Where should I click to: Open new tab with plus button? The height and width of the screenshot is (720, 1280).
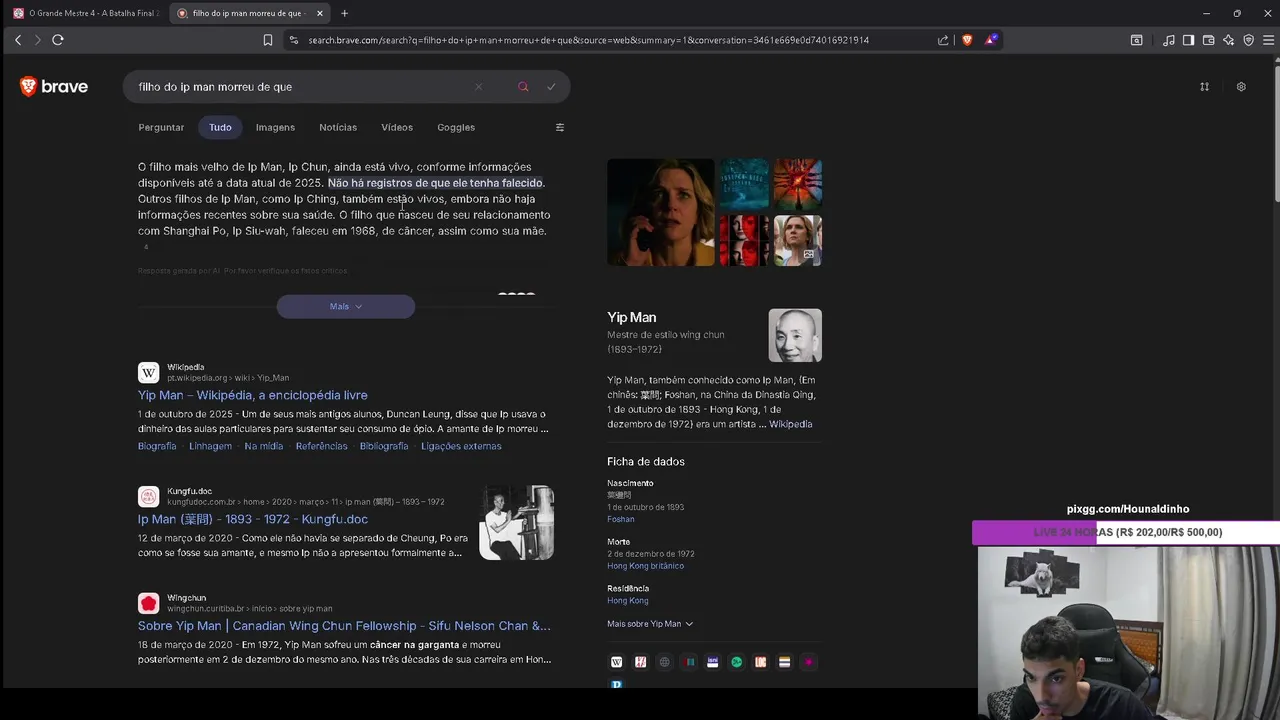tap(344, 13)
